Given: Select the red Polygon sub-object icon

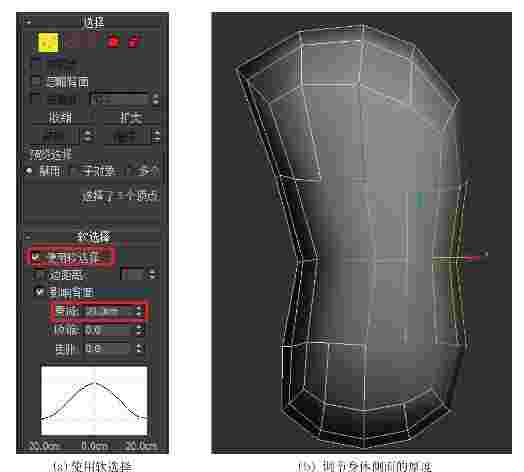Looking at the screenshot, I should pyautogui.click(x=113, y=41).
